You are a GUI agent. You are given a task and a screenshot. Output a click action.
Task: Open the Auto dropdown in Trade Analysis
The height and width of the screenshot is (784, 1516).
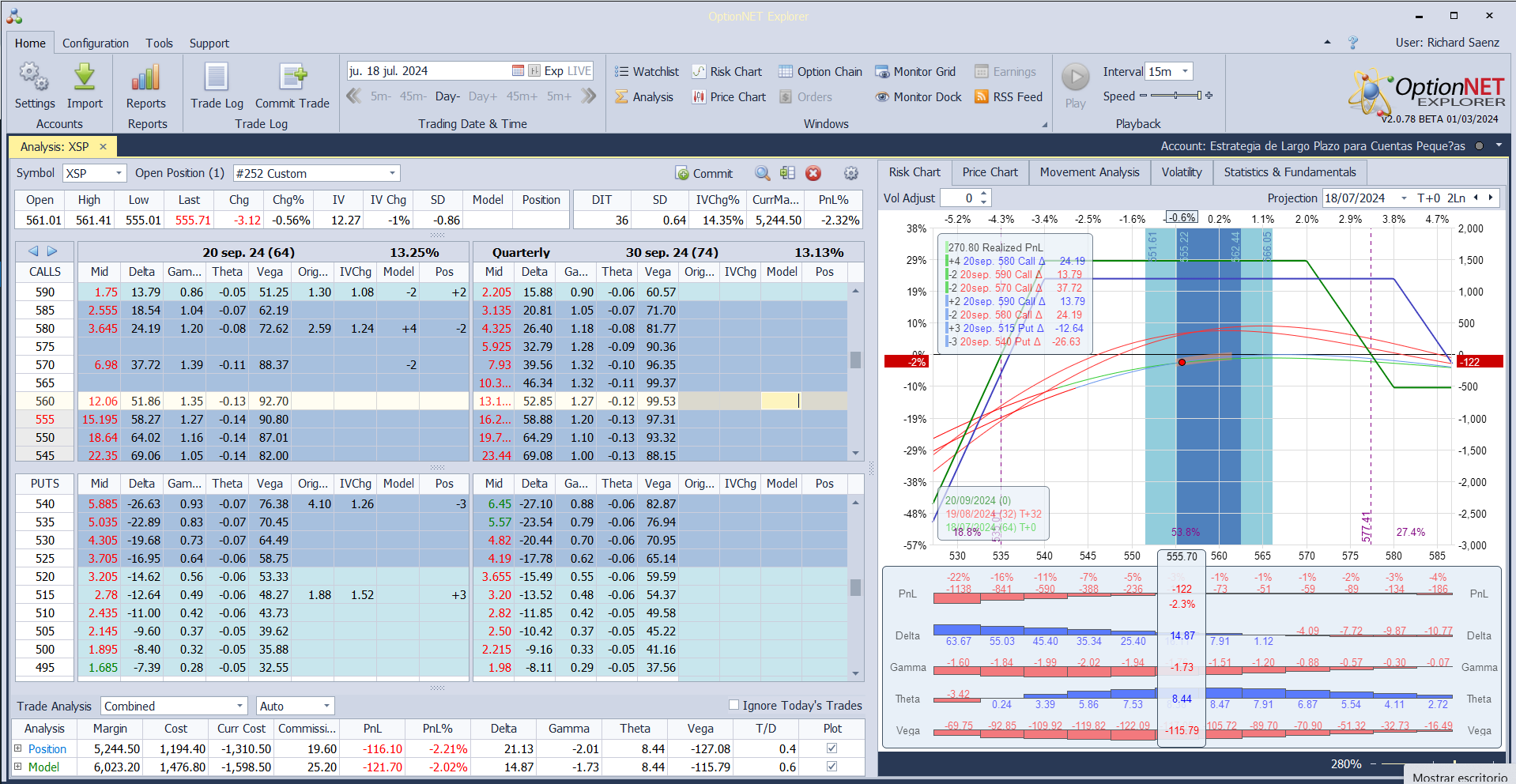click(x=326, y=706)
